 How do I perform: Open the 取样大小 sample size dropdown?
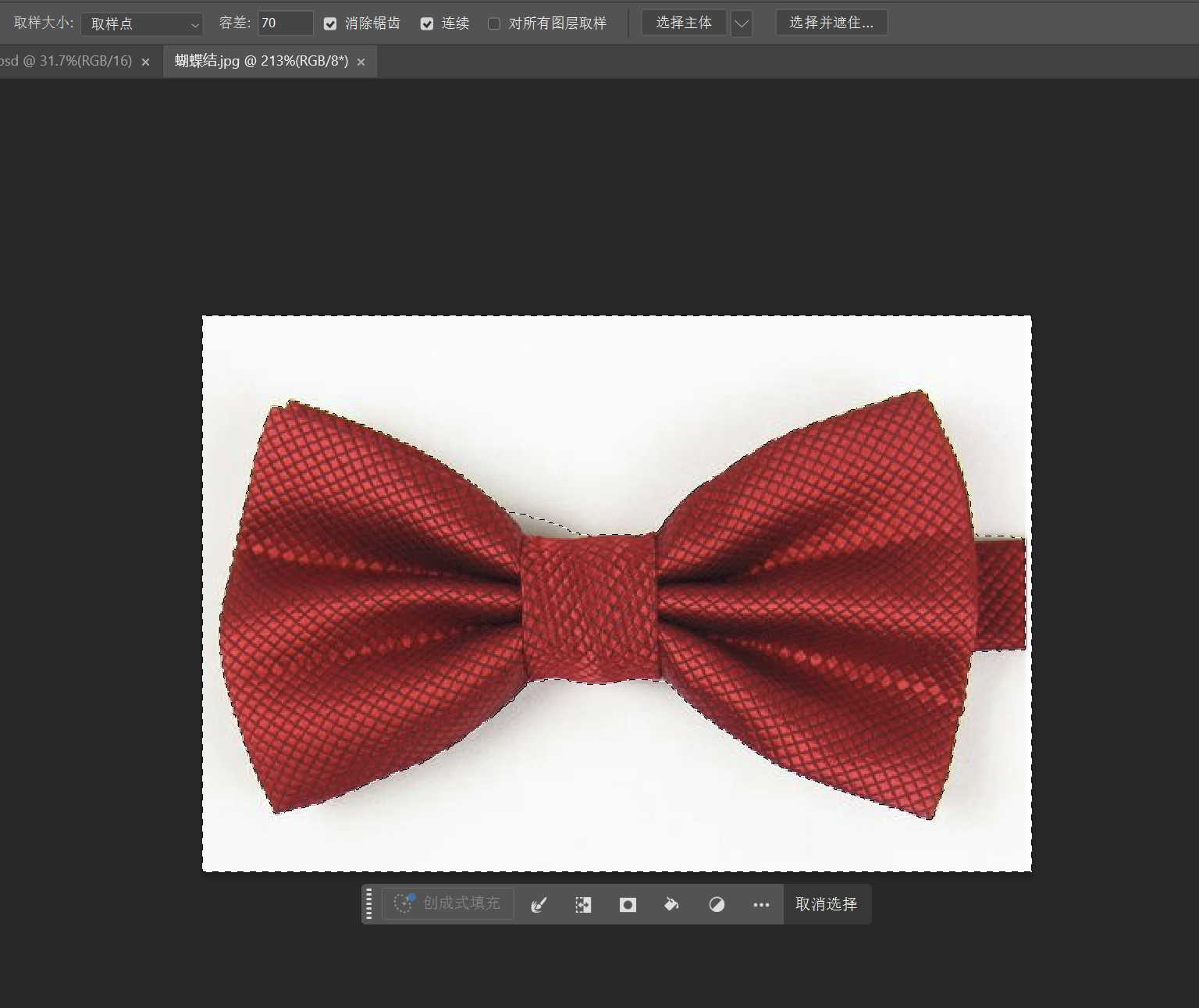click(x=142, y=24)
